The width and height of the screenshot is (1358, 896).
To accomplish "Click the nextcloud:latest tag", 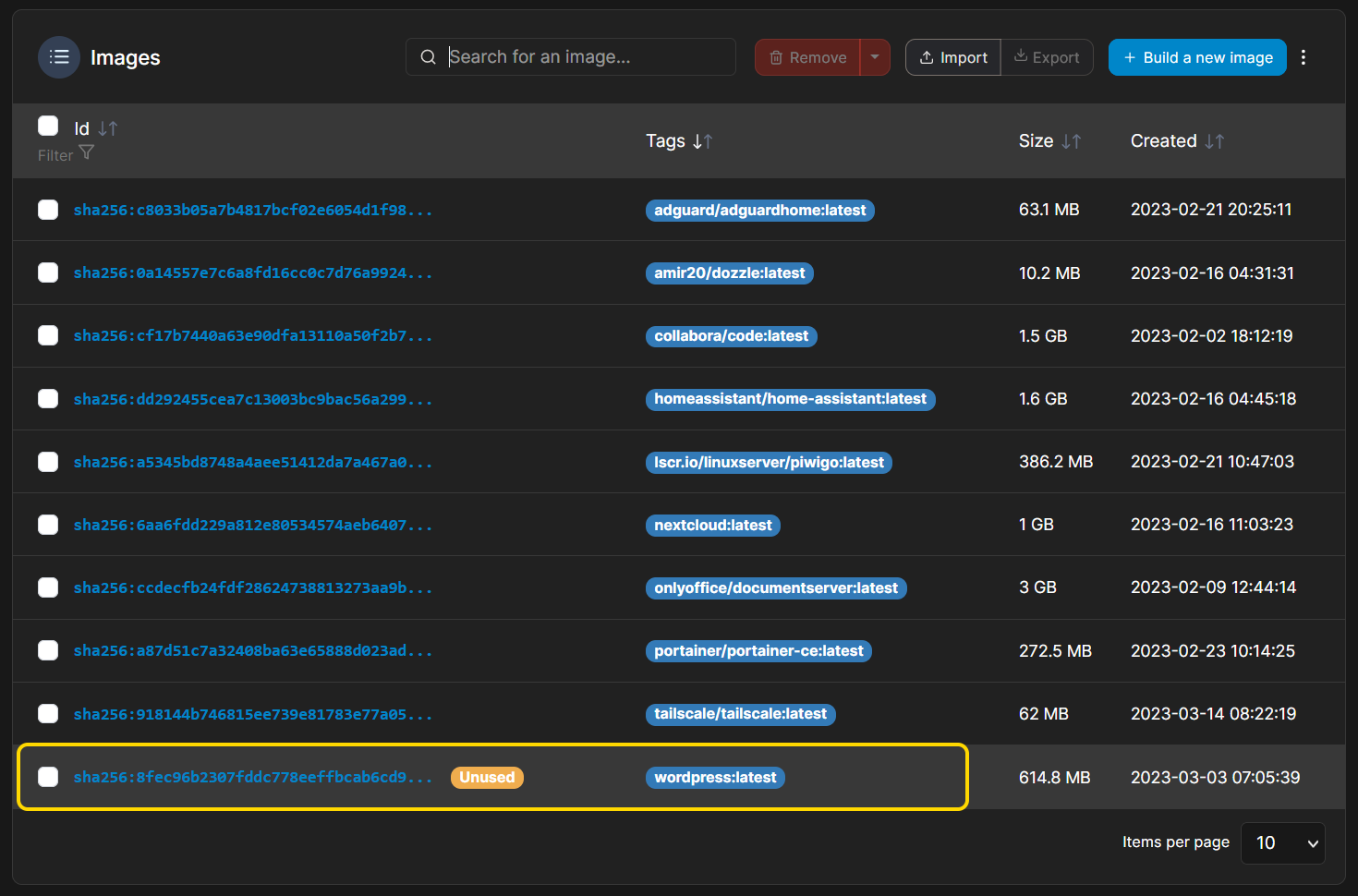I will (713, 526).
